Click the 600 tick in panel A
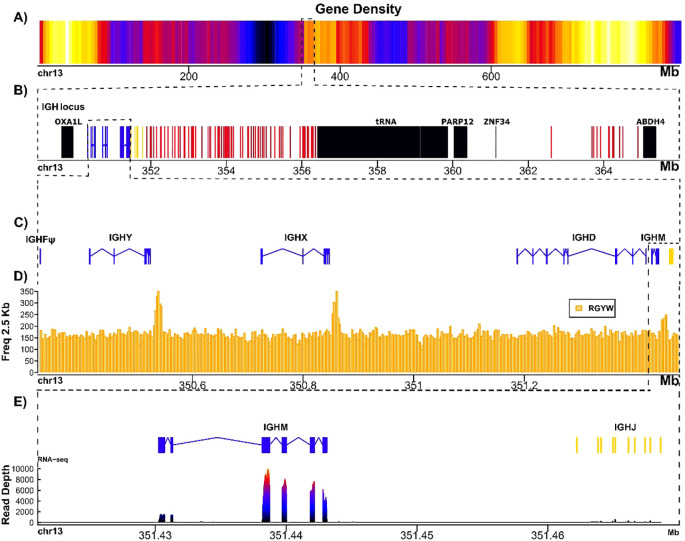The height and width of the screenshot is (541, 685). pos(491,76)
